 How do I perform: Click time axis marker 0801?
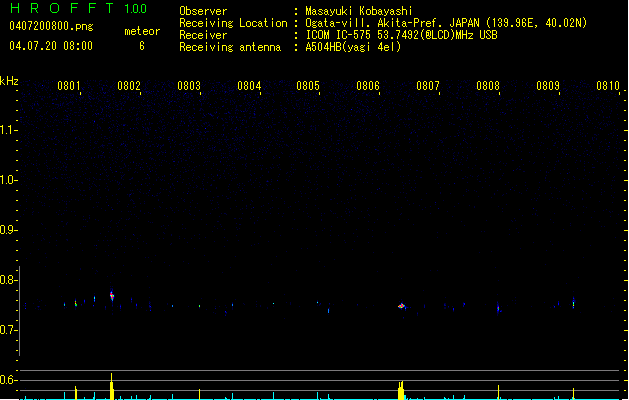[x=69, y=86]
